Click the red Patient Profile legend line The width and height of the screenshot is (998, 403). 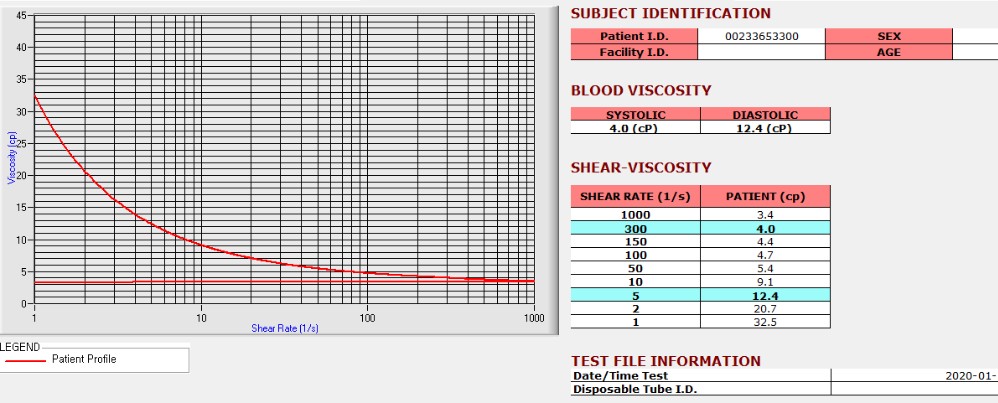click(x=25, y=360)
